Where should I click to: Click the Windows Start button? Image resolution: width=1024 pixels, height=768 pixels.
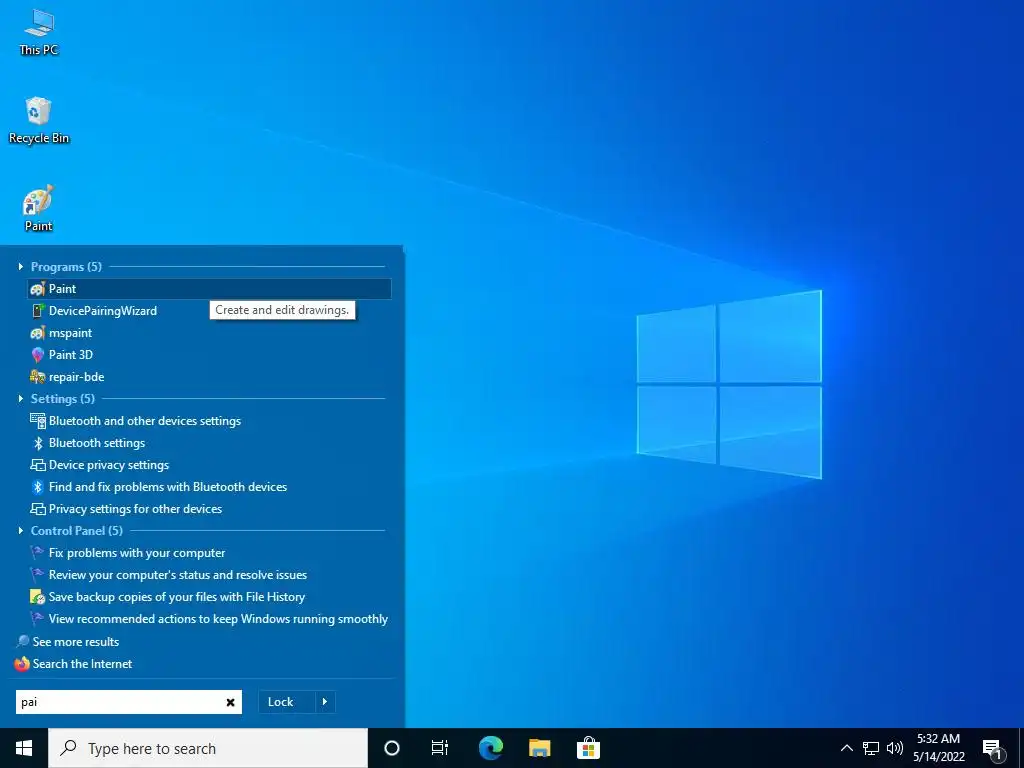click(x=24, y=748)
